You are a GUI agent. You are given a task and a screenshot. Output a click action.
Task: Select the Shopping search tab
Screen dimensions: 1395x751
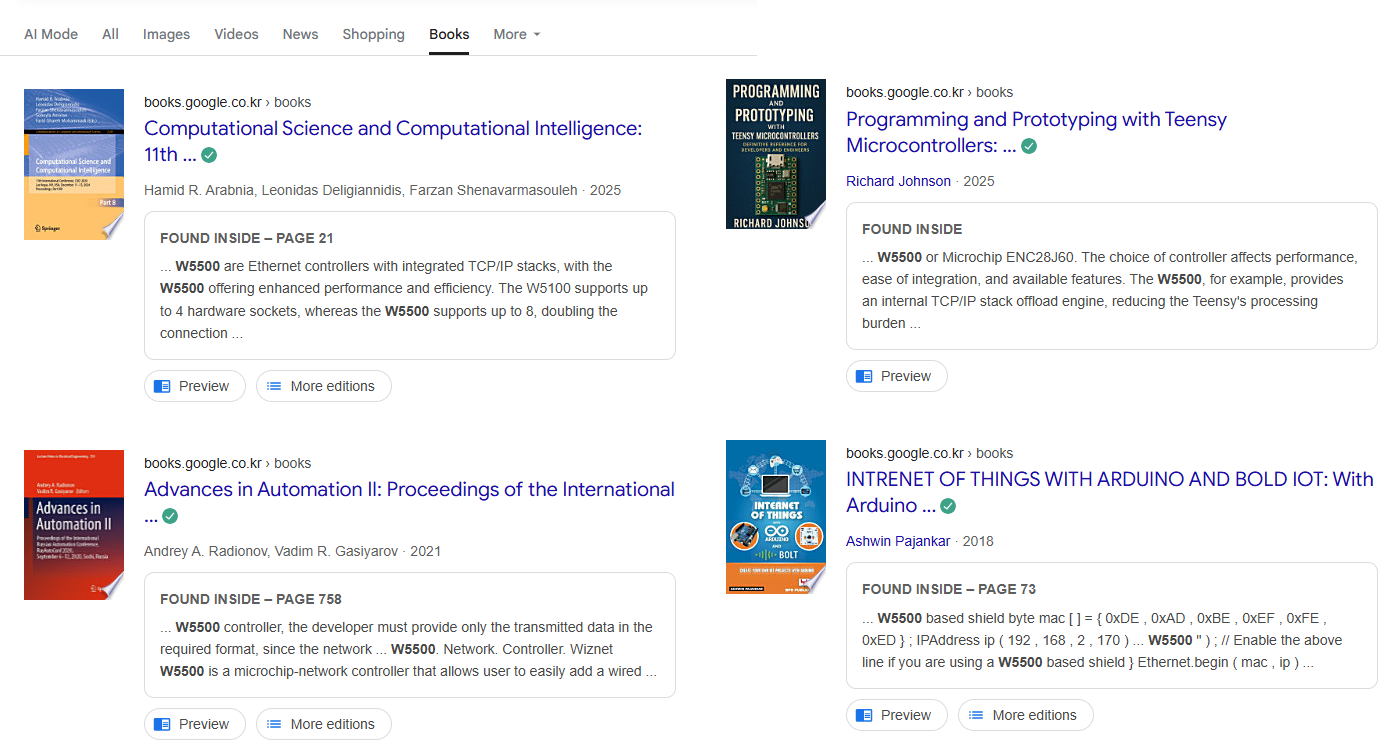tap(373, 34)
